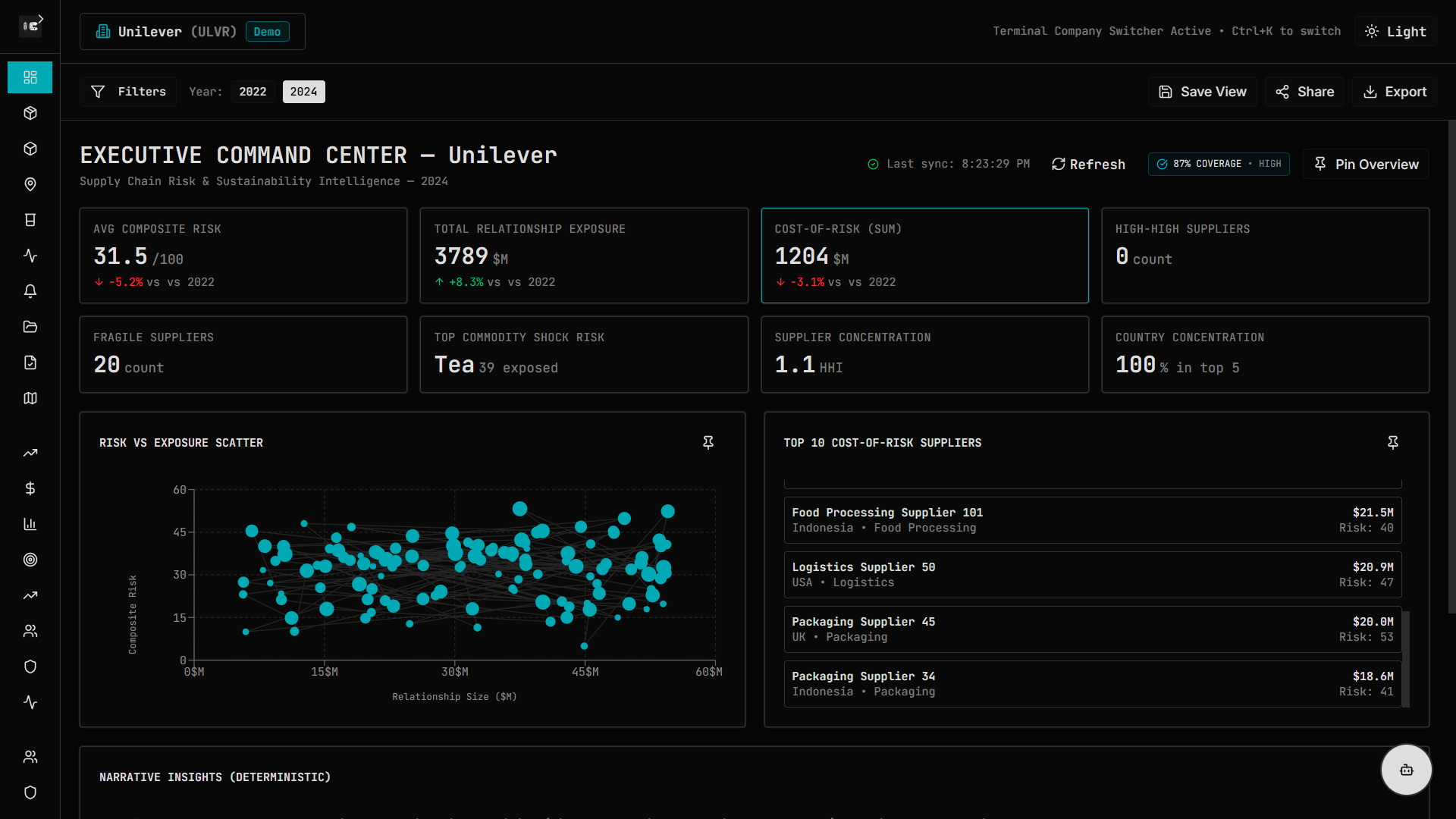The width and height of the screenshot is (1456, 819).
Task: Click the Narrative Insights (Deterministic) heading
Action: coord(215,777)
